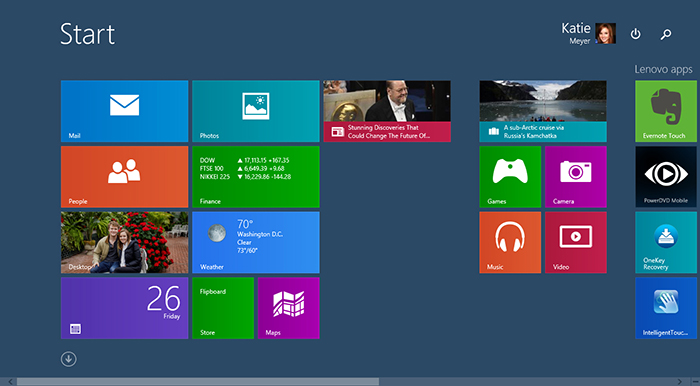Open the IntelligentTouch tile
700x386 pixels.
666,308
